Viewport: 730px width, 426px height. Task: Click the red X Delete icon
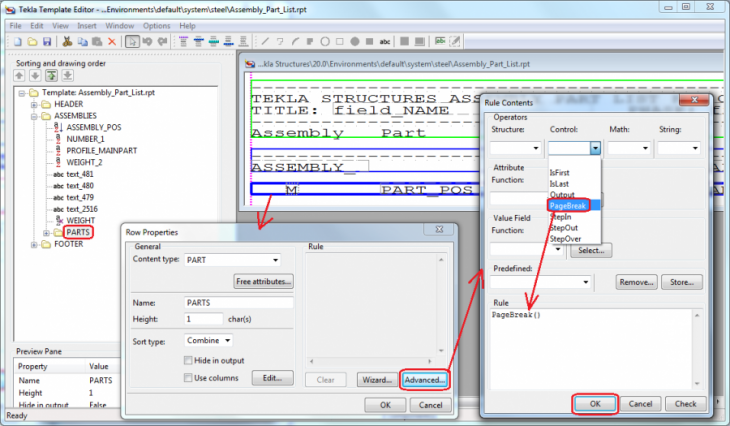tap(112, 42)
